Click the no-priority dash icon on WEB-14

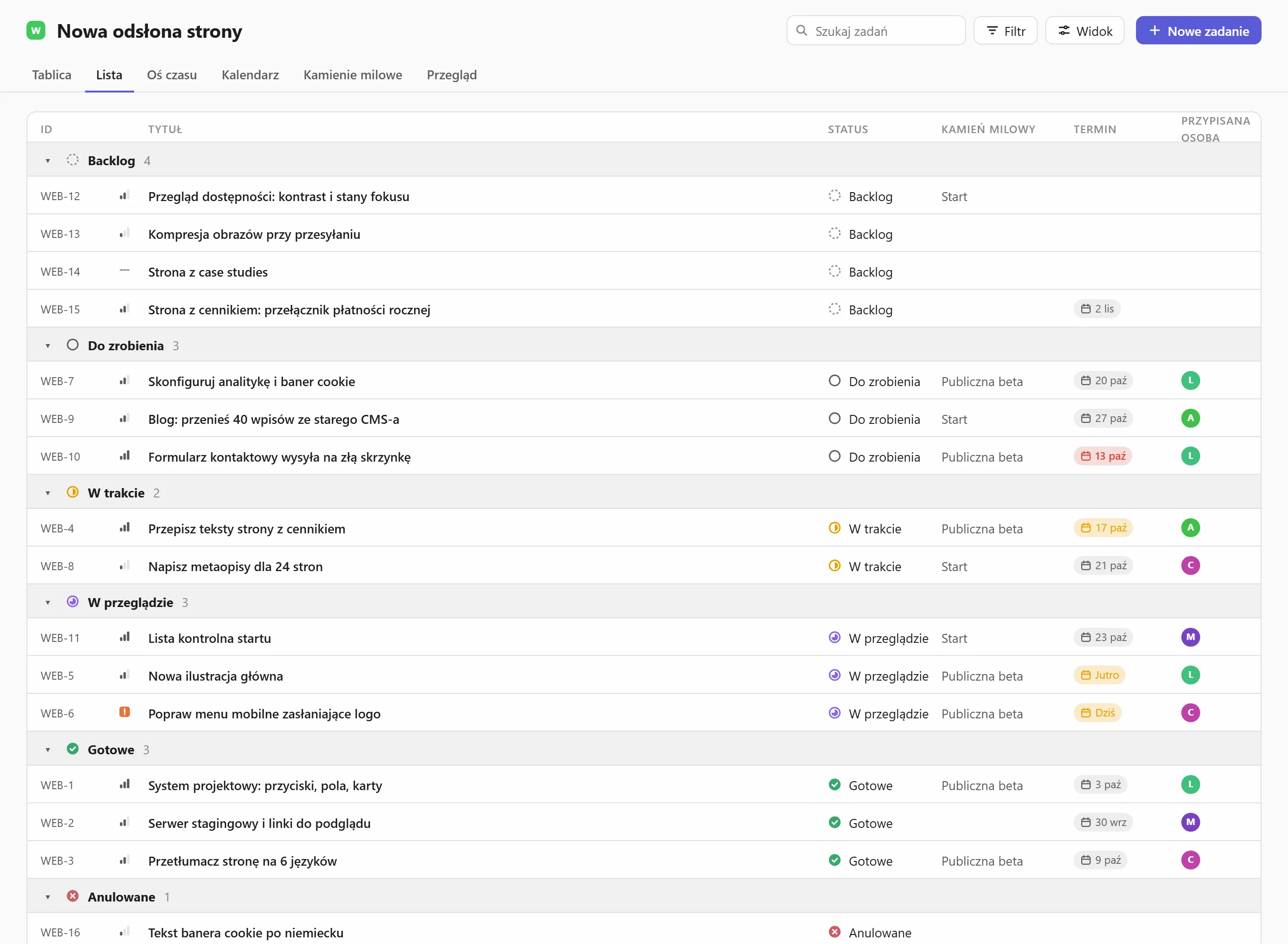pyautogui.click(x=124, y=270)
